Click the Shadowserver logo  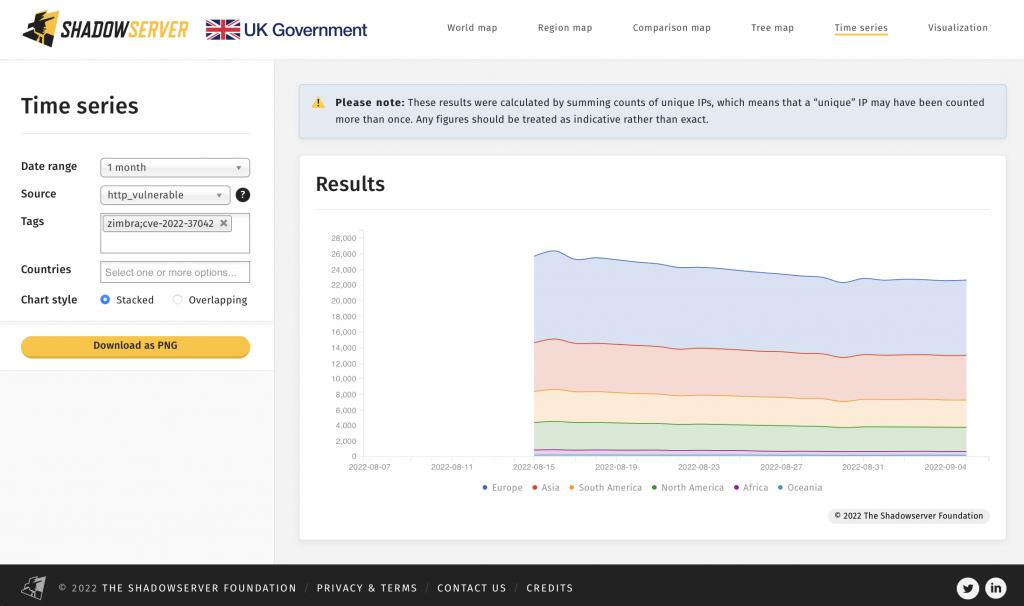105,29
